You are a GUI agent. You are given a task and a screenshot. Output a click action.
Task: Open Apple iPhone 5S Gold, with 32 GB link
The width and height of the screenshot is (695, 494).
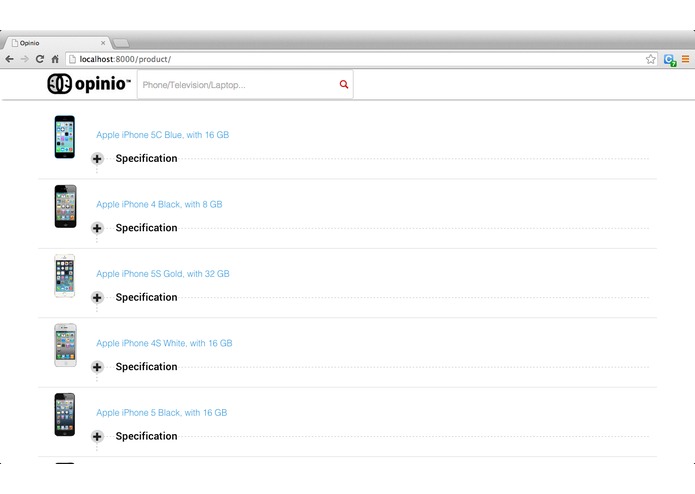pyautogui.click(x=163, y=274)
